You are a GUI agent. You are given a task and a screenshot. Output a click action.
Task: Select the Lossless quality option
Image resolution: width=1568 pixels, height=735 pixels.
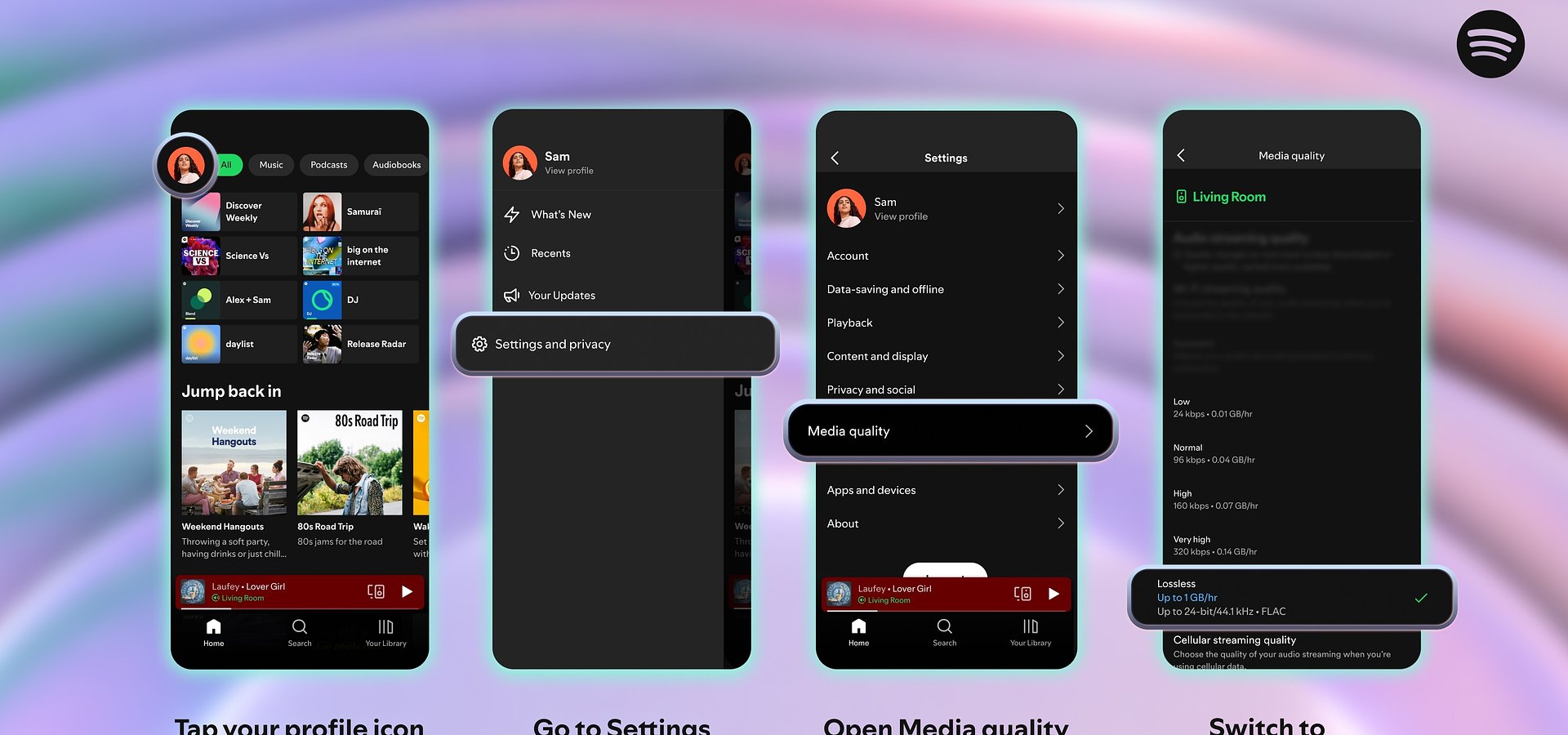tap(1290, 598)
